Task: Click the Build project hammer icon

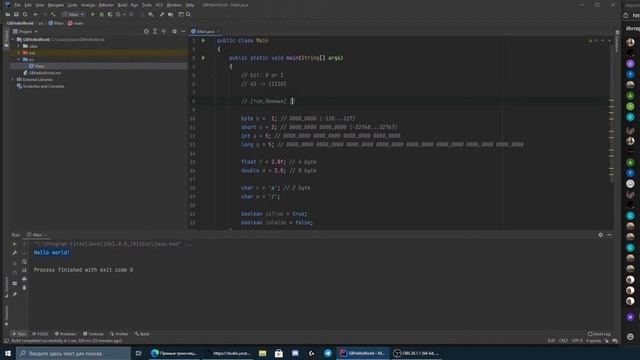Action: 53,14
